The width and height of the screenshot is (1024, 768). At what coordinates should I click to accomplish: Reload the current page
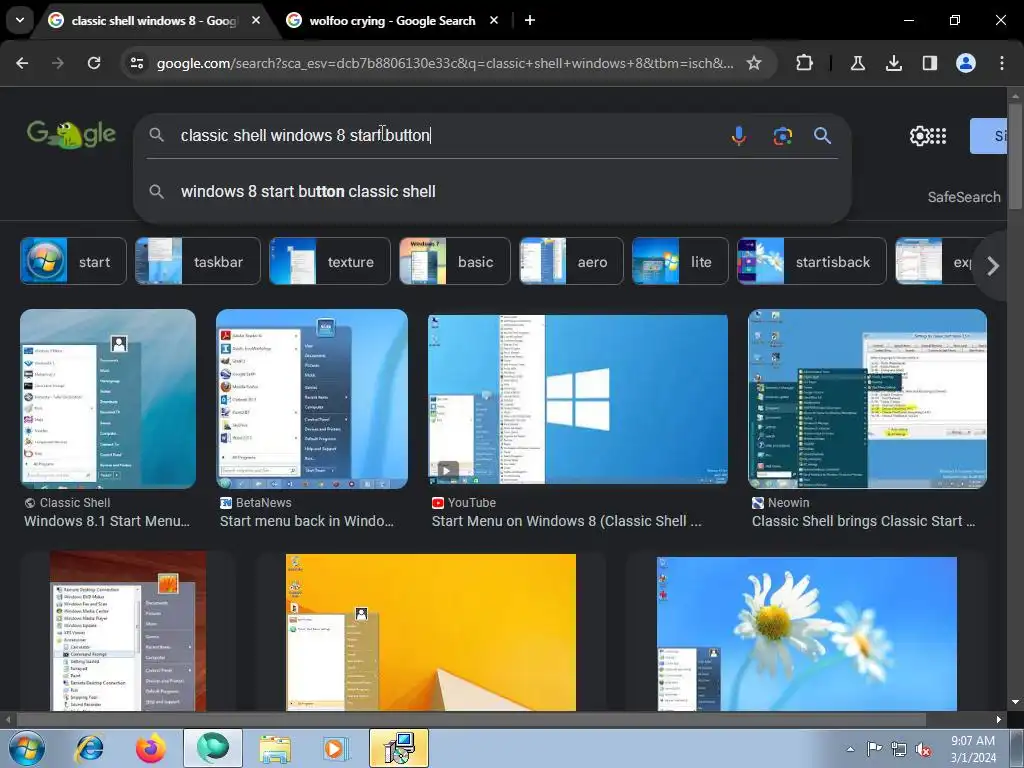pos(94,63)
